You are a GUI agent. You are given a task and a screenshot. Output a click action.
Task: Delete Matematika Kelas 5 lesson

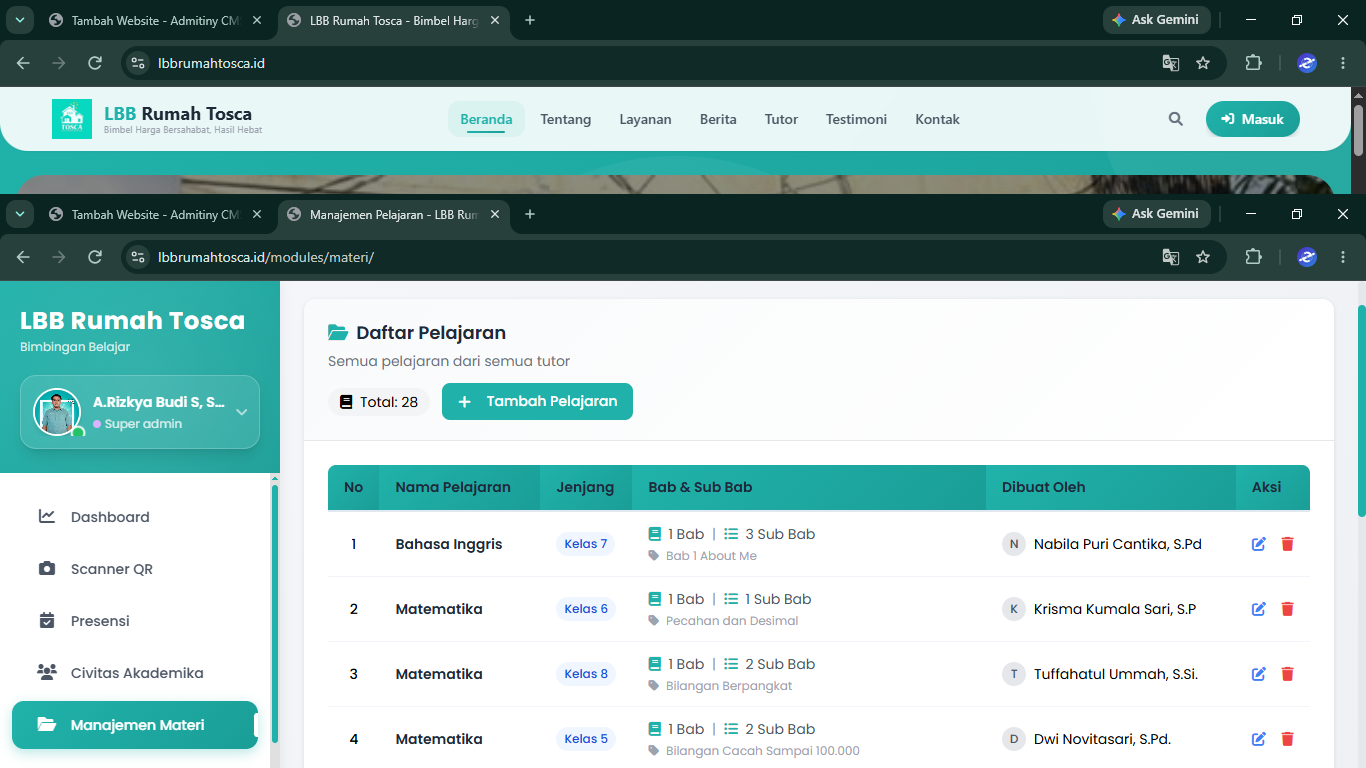click(x=1287, y=739)
